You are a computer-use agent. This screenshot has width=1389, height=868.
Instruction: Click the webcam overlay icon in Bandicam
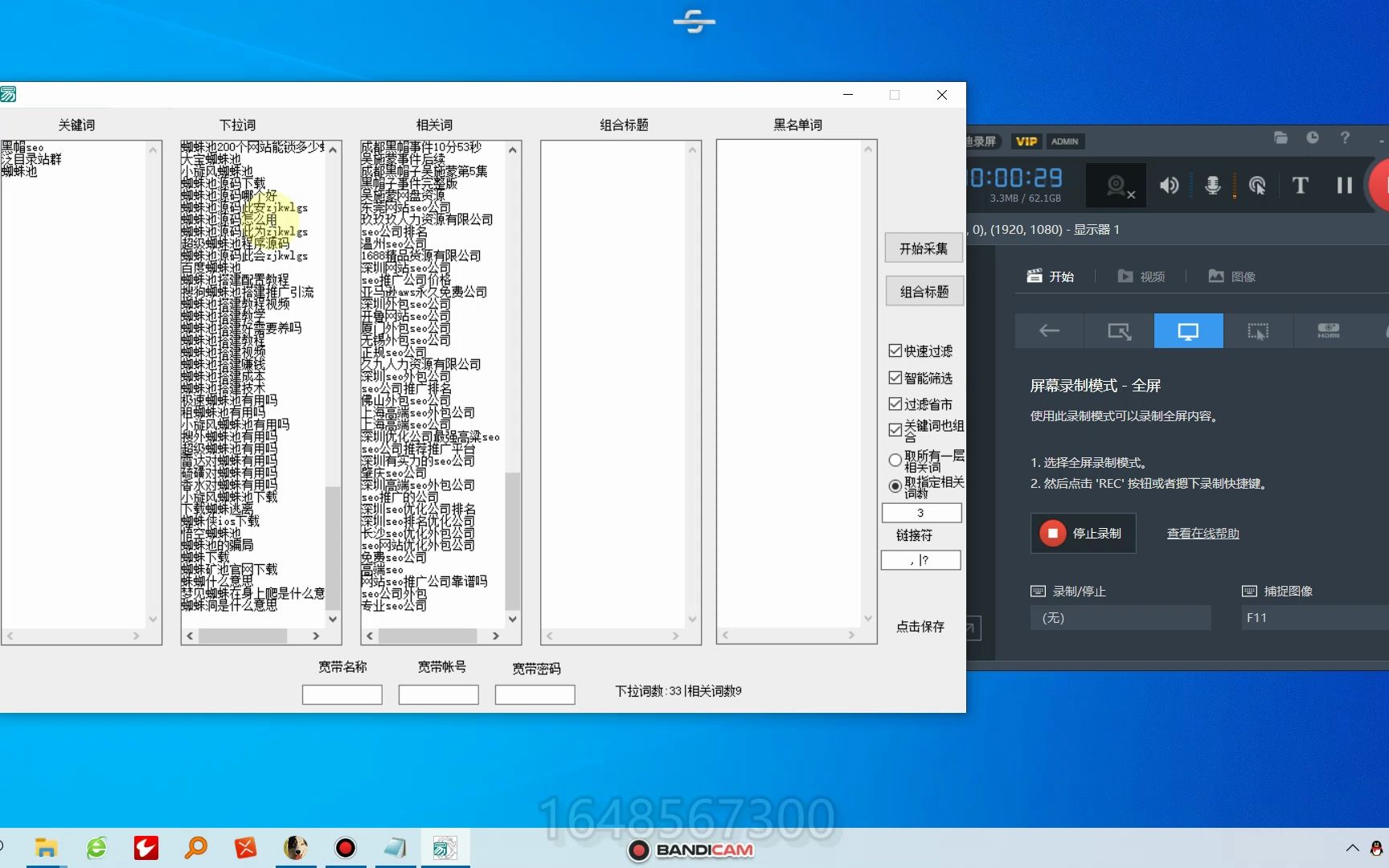tap(1117, 186)
